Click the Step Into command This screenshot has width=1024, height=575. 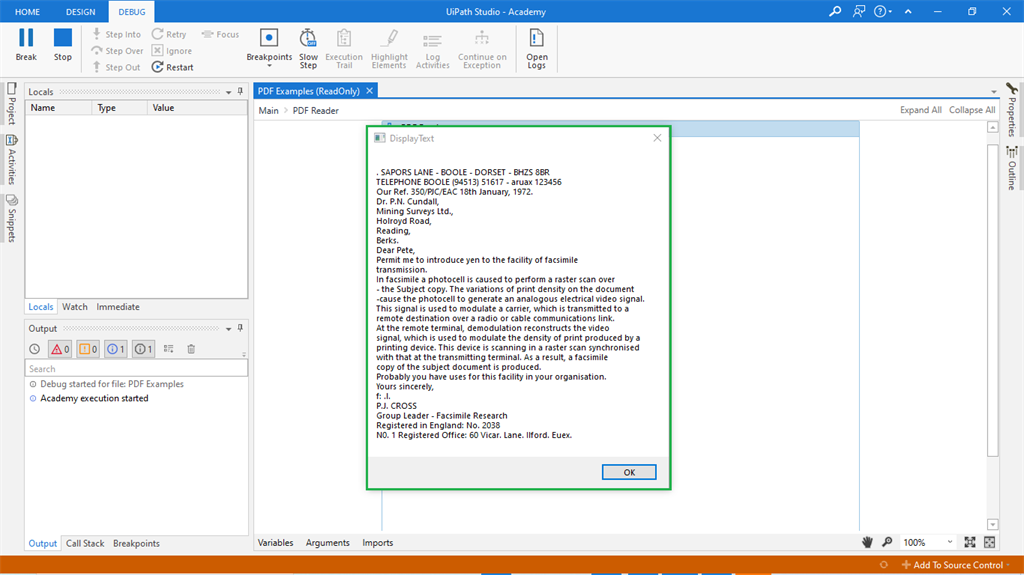116,34
